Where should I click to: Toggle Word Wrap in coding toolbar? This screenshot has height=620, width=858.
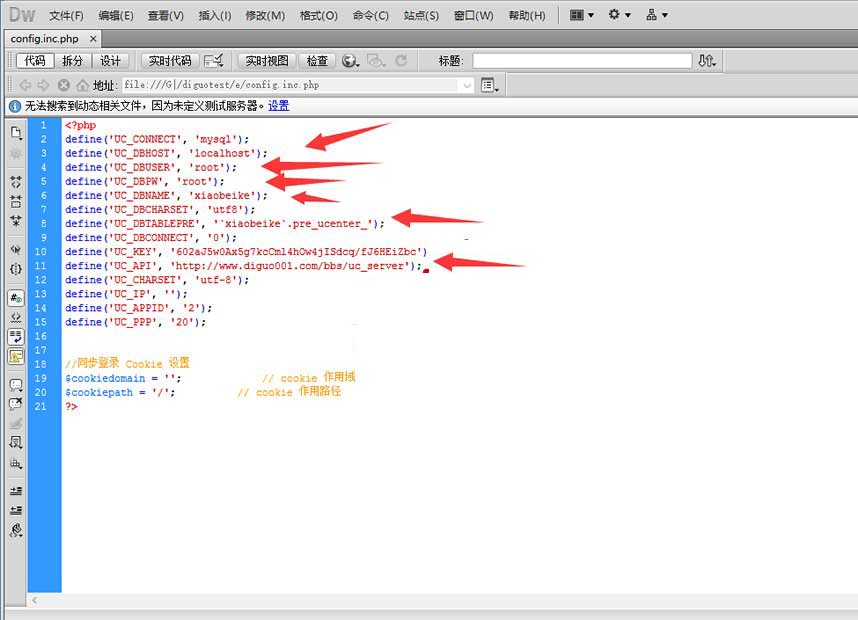[x=16, y=337]
